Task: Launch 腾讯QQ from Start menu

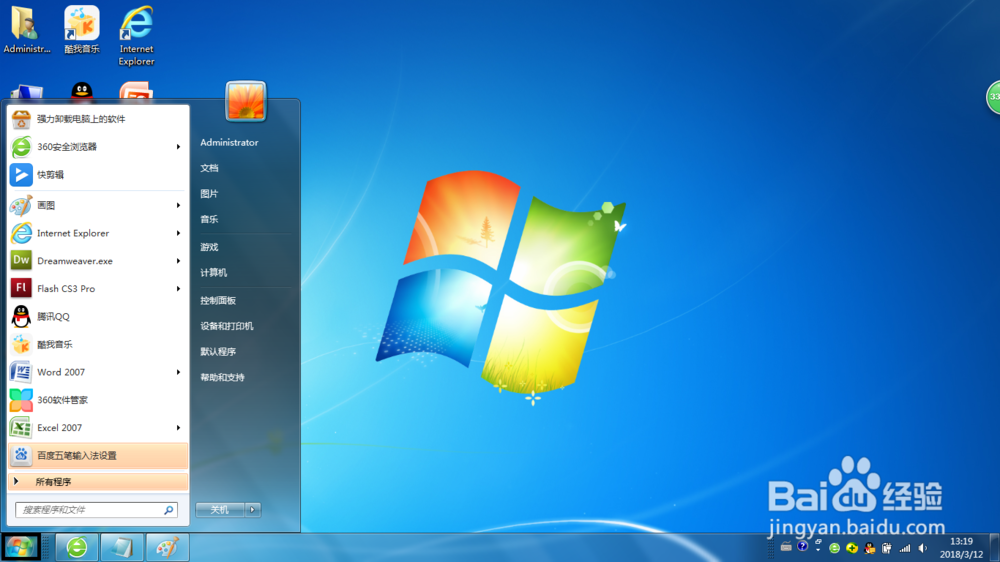Action: [x=98, y=316]
